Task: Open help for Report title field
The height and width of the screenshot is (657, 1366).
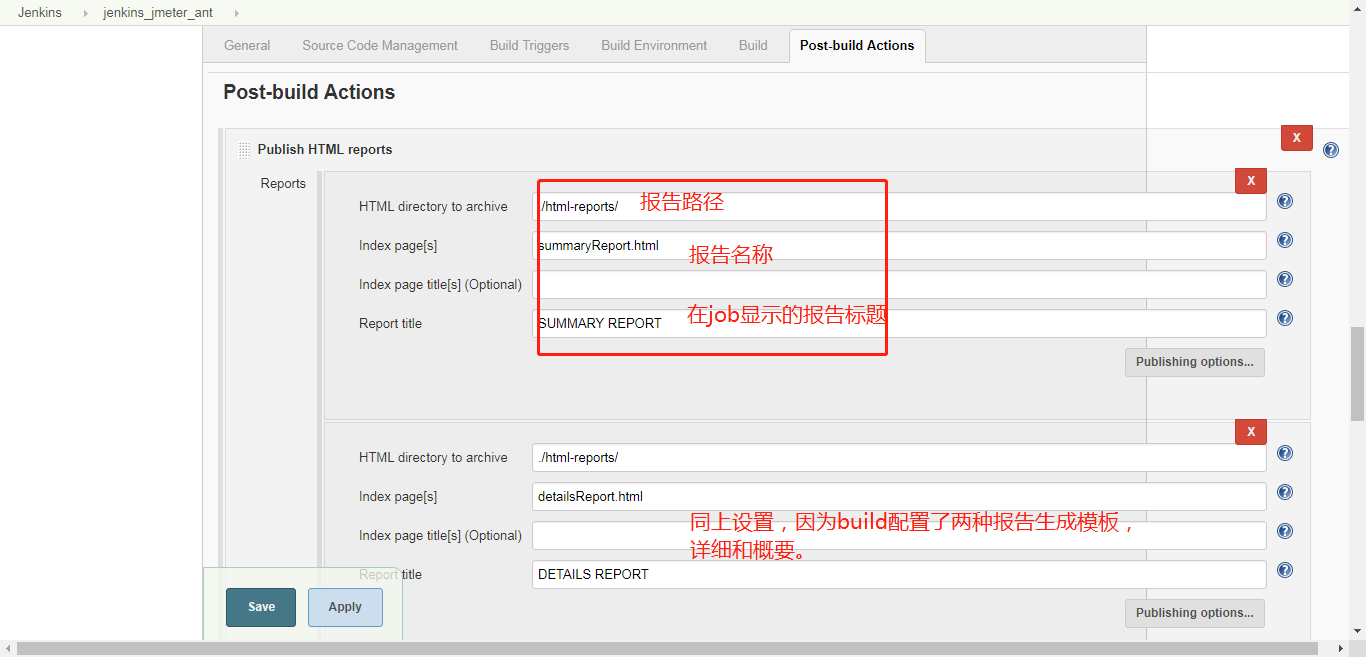Action: [1284, 318]
